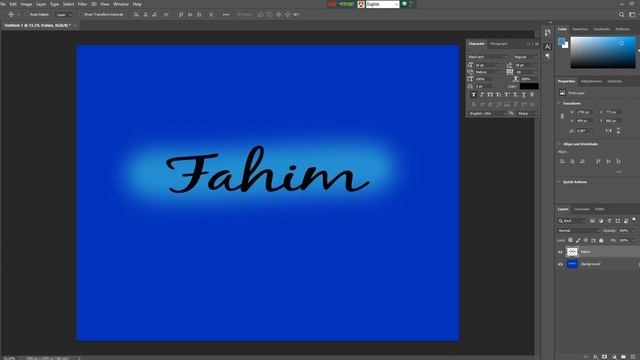Switch to the Paragraph tab

(498, 44)
